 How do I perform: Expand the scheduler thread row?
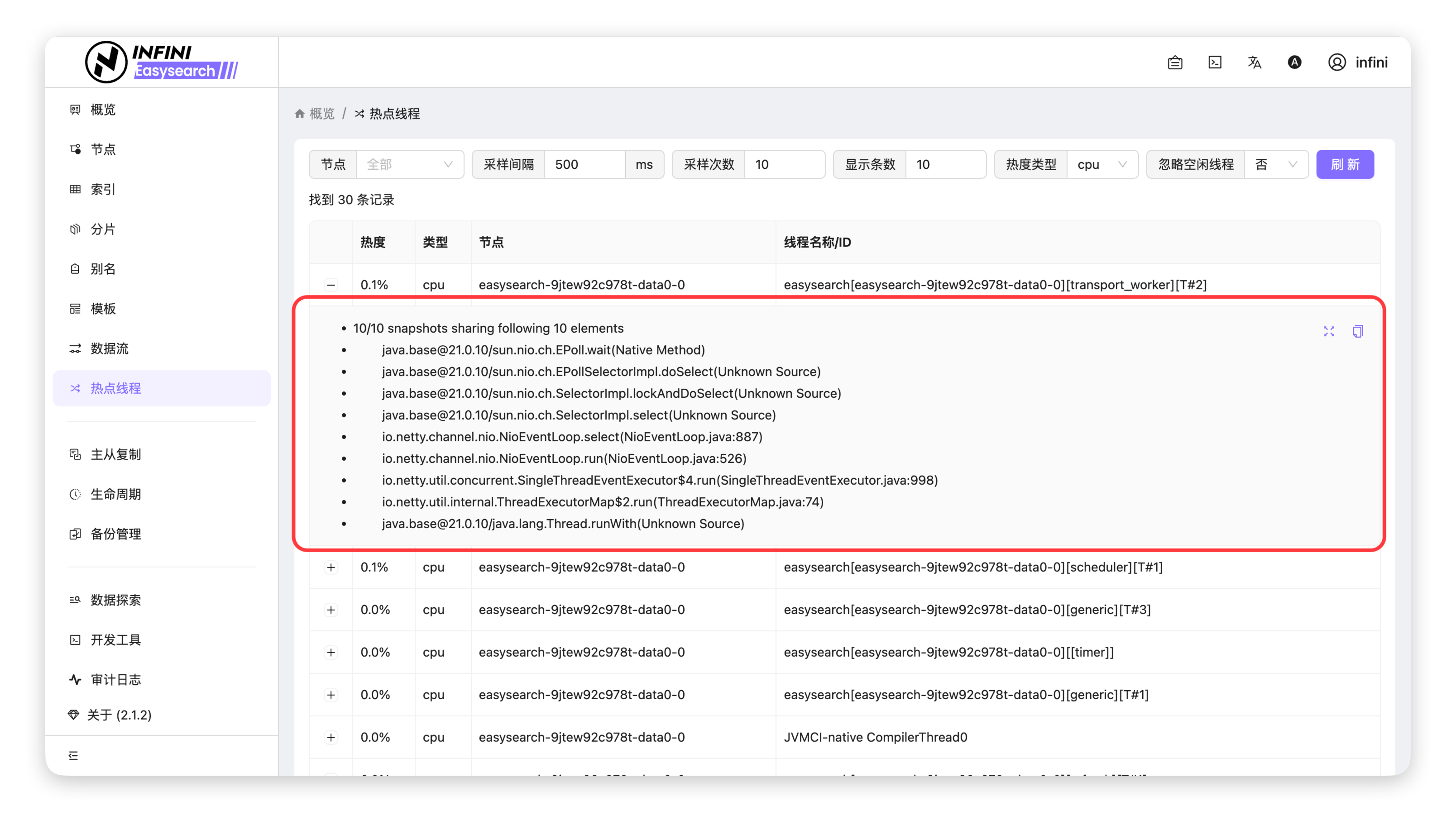tap(330, 567)
